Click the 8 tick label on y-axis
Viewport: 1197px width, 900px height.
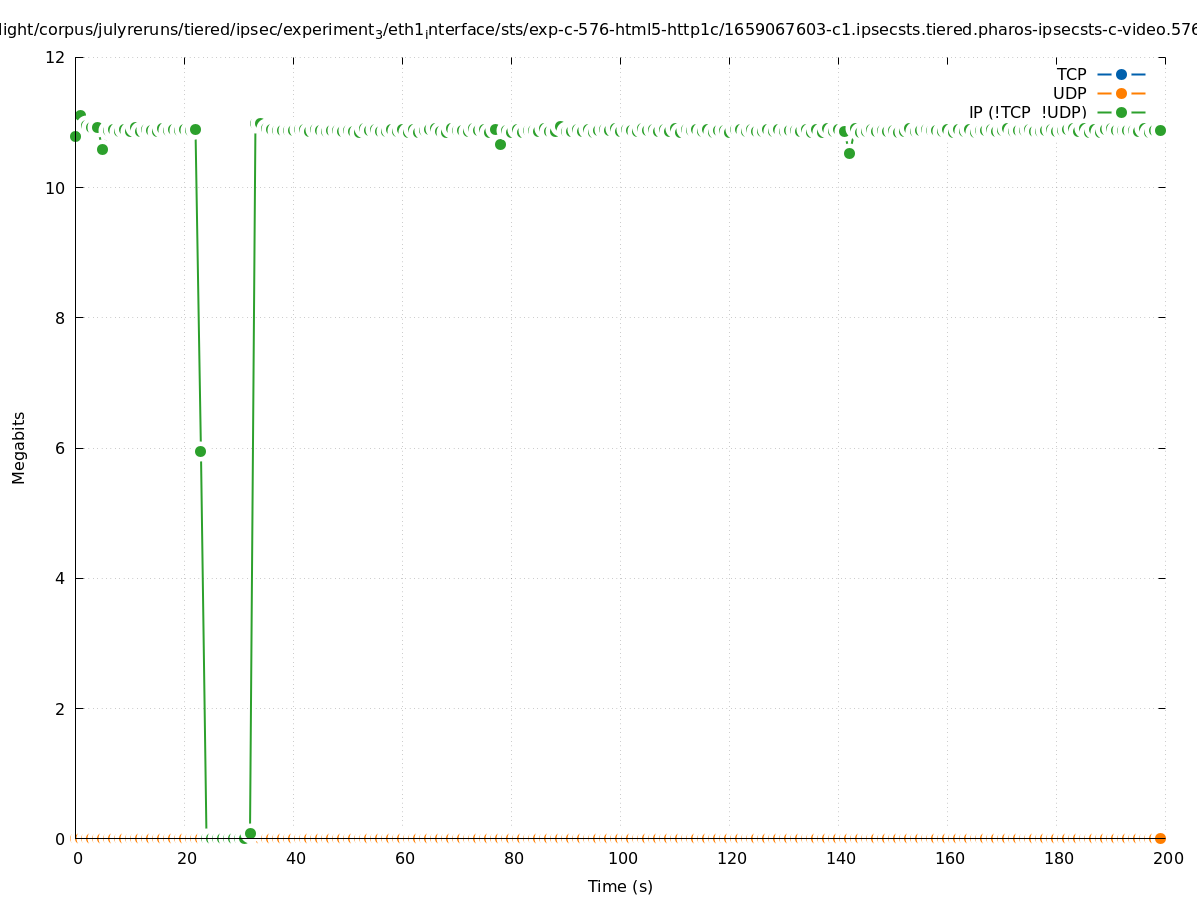coord(60,318)
